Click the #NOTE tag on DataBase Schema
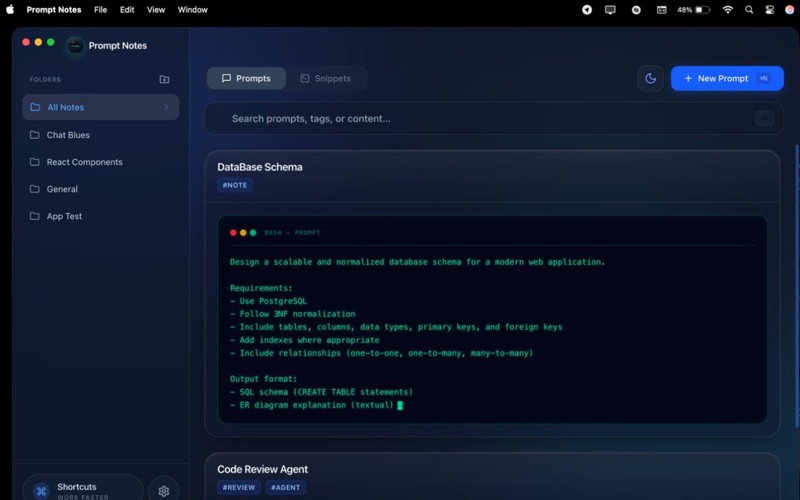The width and height of the screenshot is (800, 500). click(x=235, y=185)
